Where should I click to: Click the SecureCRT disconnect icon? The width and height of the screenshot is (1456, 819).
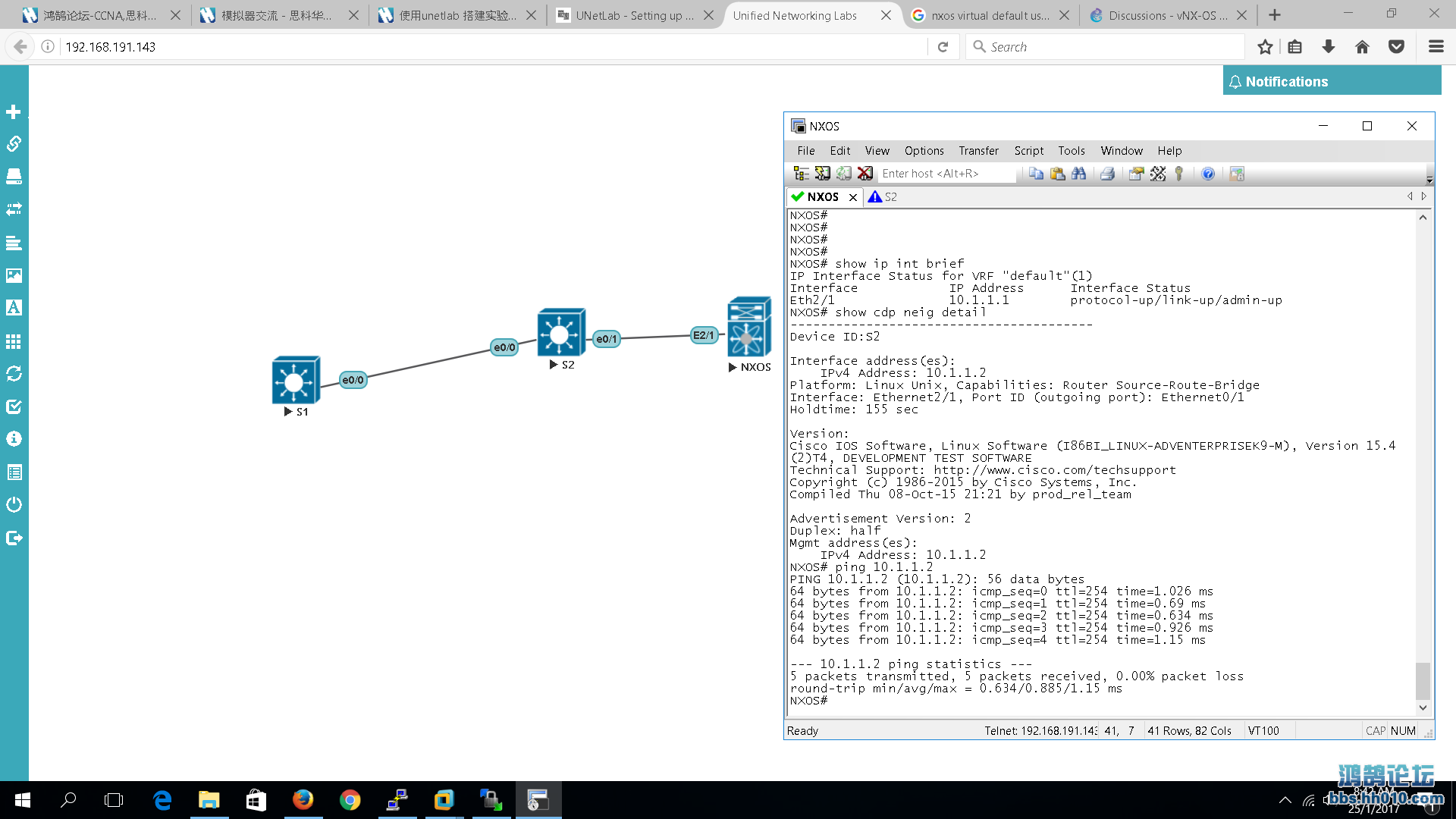(x=864, y=173)
